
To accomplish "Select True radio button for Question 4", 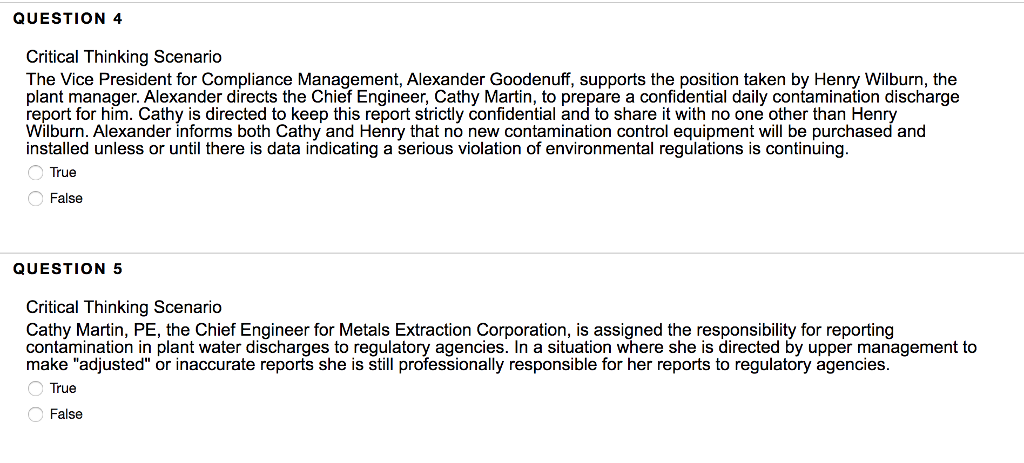I will (36, 172).
